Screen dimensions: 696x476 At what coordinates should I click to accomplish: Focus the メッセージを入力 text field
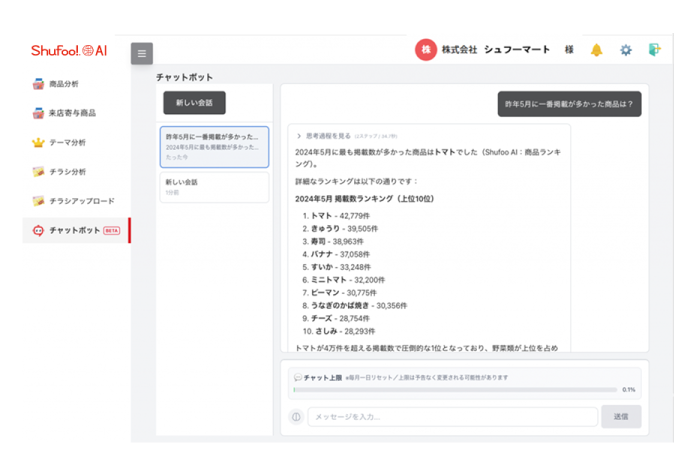coord(452,417)
